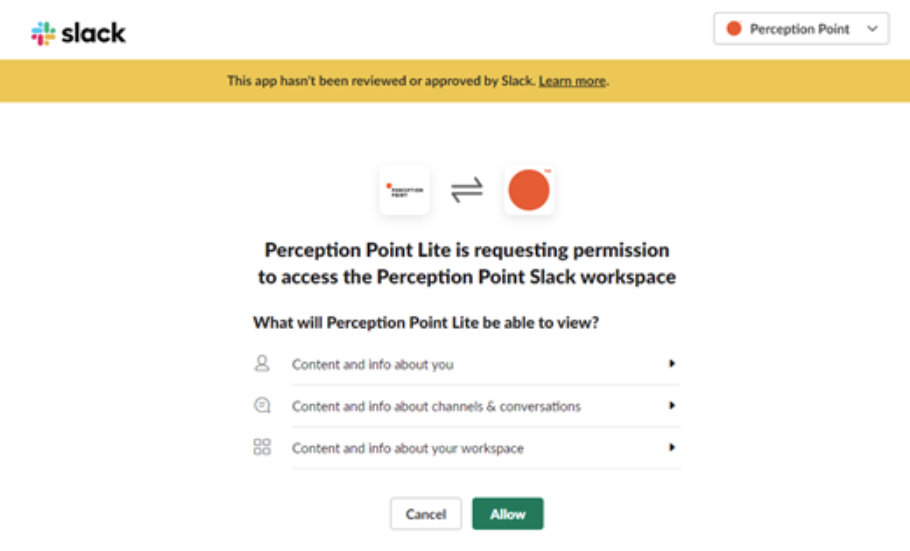Click the dropdown chevron beside Perception Point
This screenshot has width=910, height=551.
pos(873,29)
